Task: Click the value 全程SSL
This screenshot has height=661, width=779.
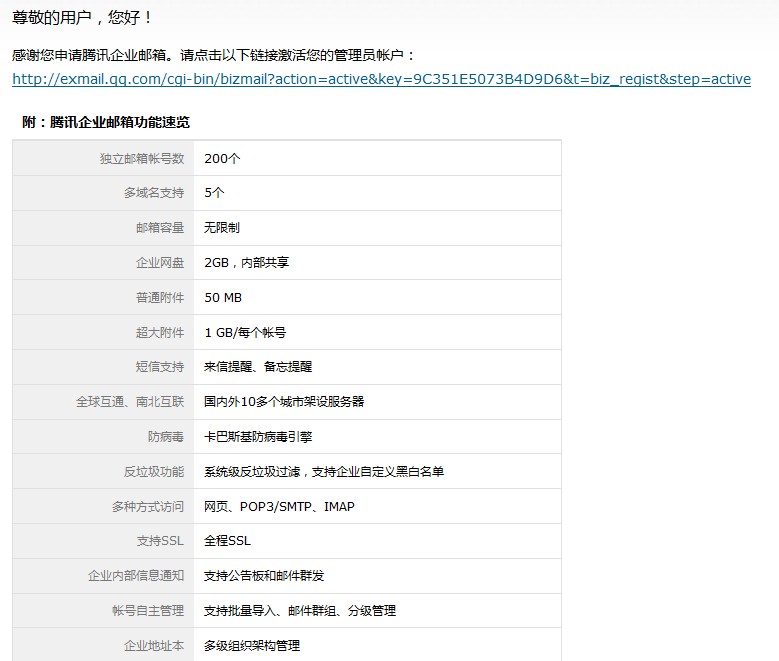Action: coord(227,541)
